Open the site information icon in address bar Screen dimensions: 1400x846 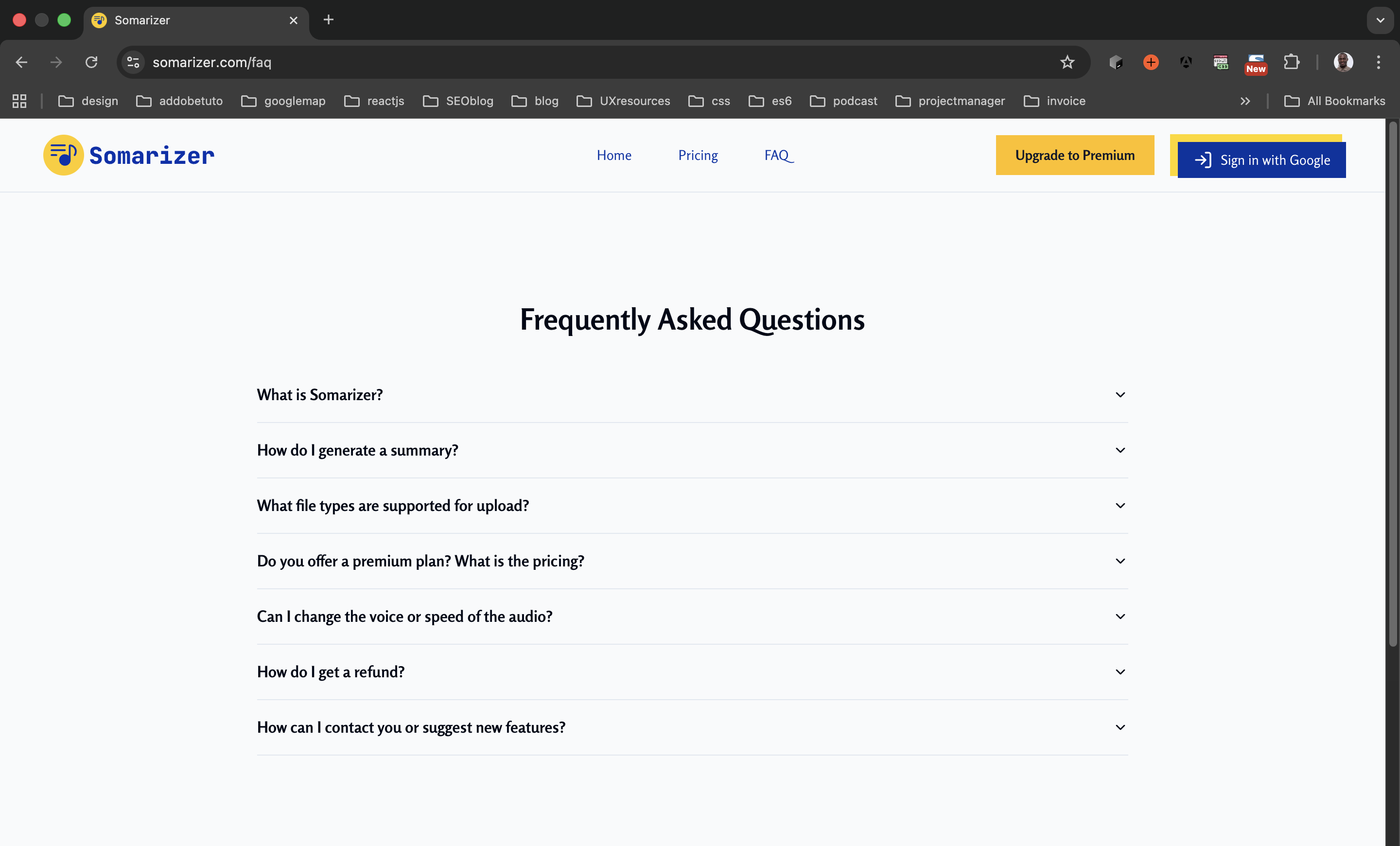pos(132,63)
